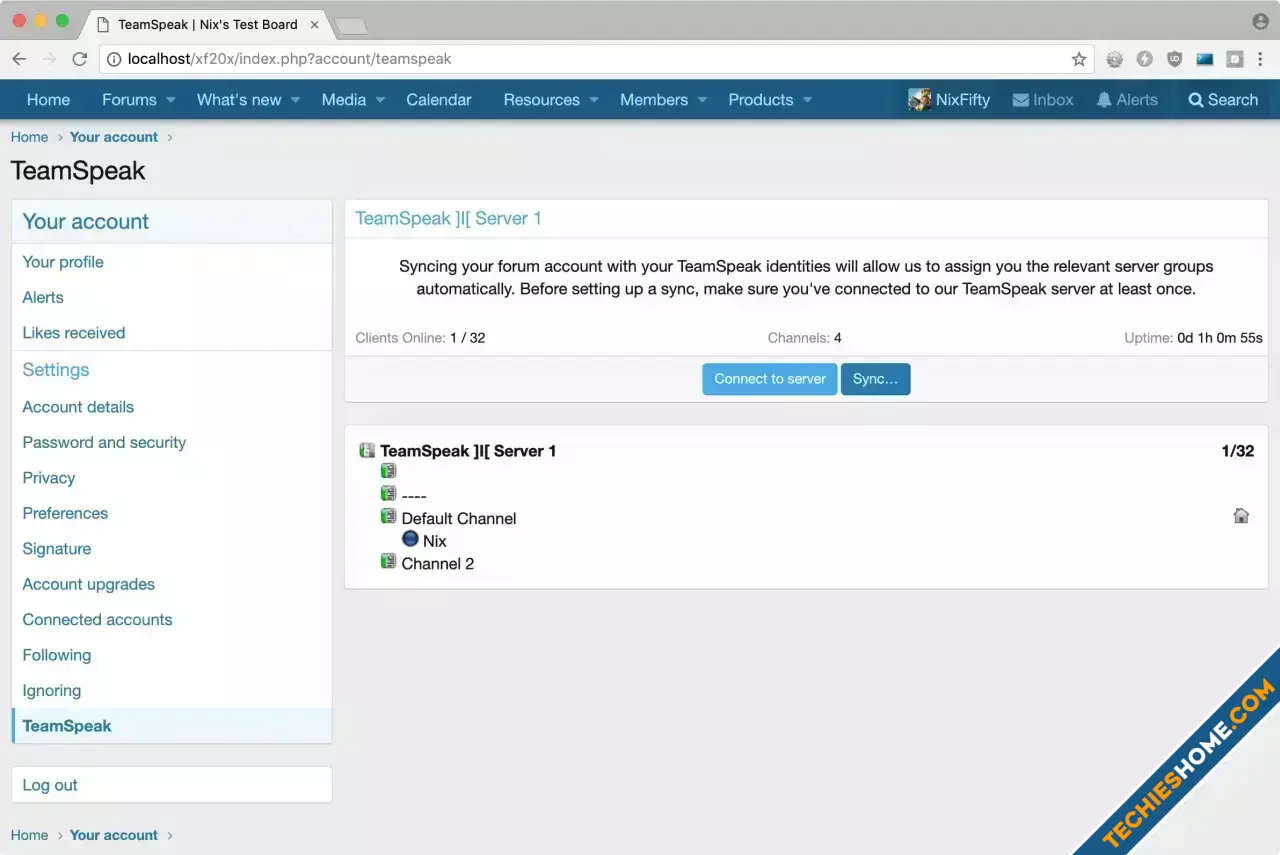Open the Chrome profile icon
This screenshot has height=855, width=1280.
[x=1260, y=21]
